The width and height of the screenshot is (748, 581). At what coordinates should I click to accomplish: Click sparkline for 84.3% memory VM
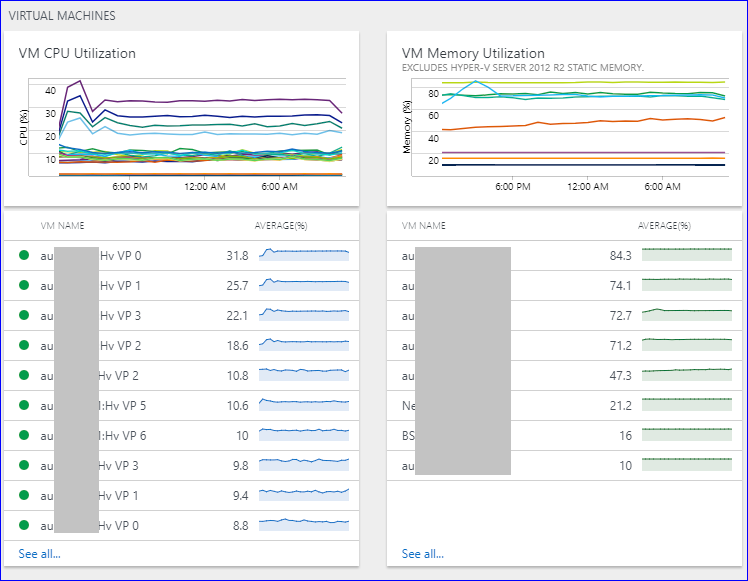coord(685,255)
